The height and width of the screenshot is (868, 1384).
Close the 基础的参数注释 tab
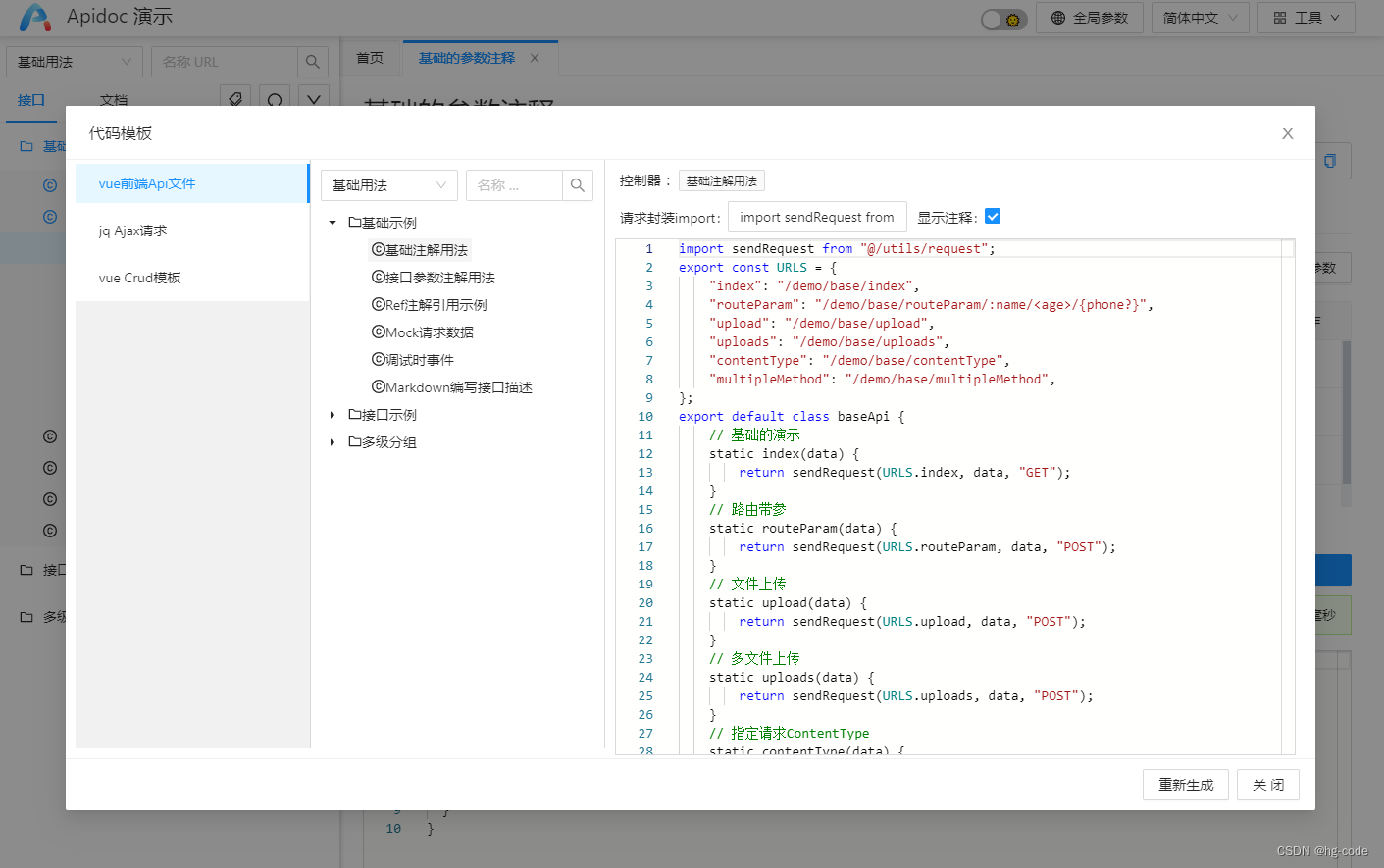click(x=535, y=58)
